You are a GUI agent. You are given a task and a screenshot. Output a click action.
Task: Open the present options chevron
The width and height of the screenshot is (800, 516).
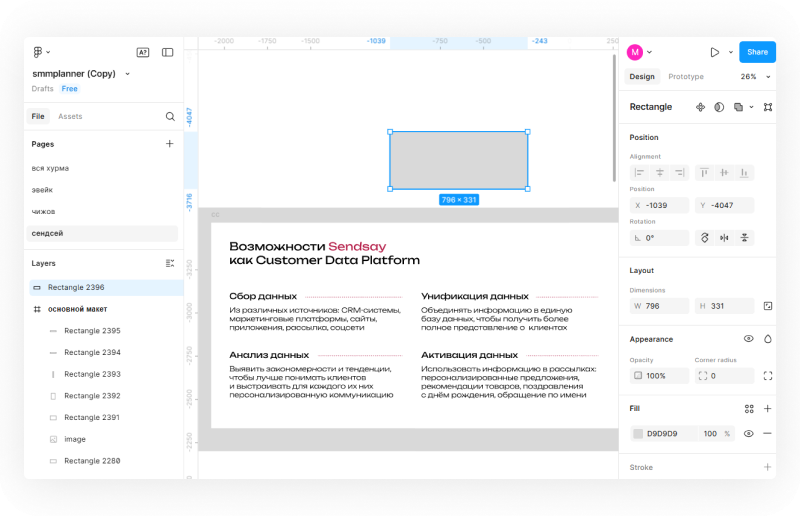pyautogui.click(x=731, y=52)
